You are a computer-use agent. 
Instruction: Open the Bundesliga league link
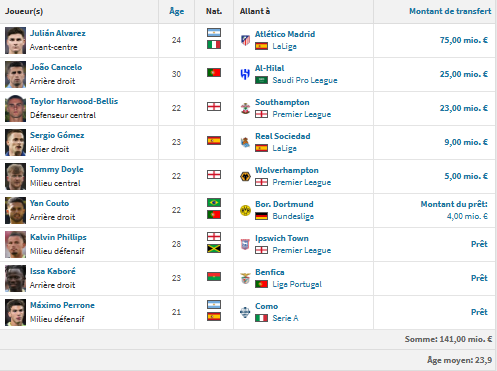point(293,216)
